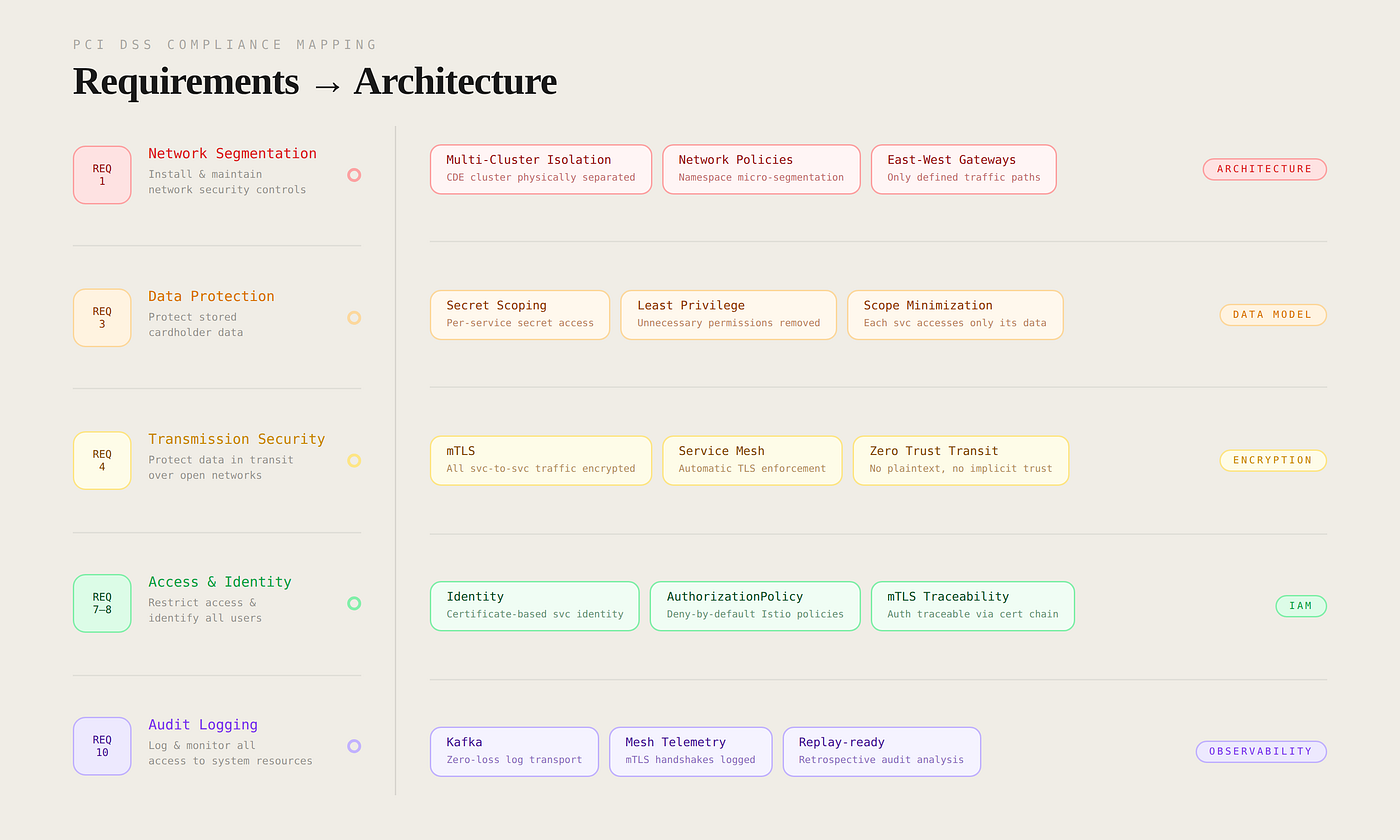1400x840 pixels.
Task: Click 'Install & maintain network security controls' text
Action: tap(227, 182)
